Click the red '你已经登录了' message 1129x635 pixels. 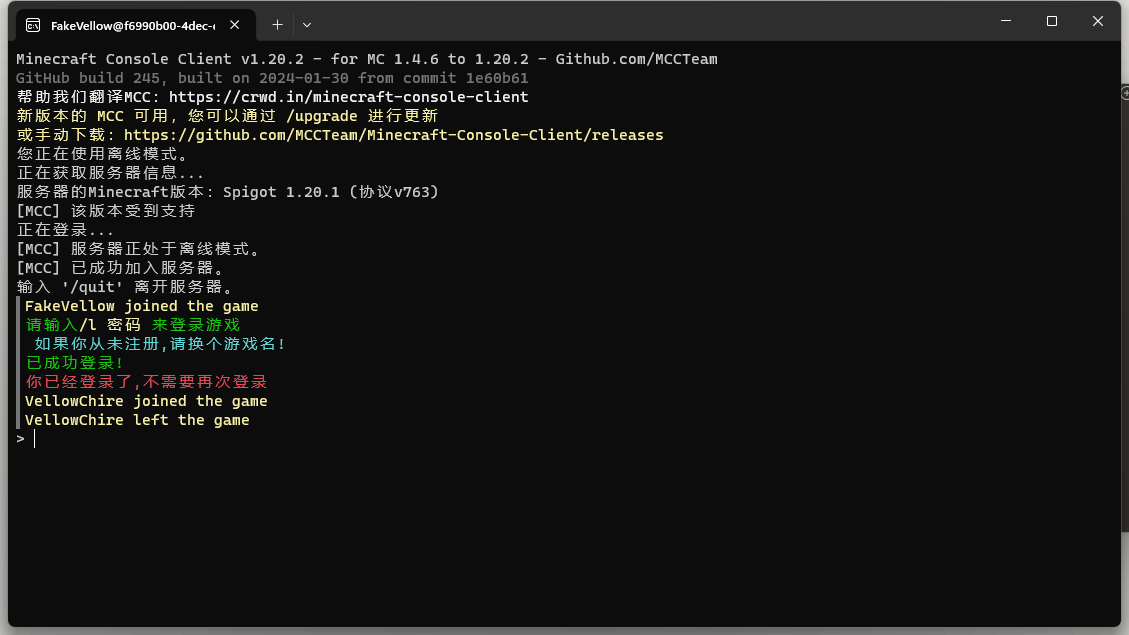click(146, 382)
